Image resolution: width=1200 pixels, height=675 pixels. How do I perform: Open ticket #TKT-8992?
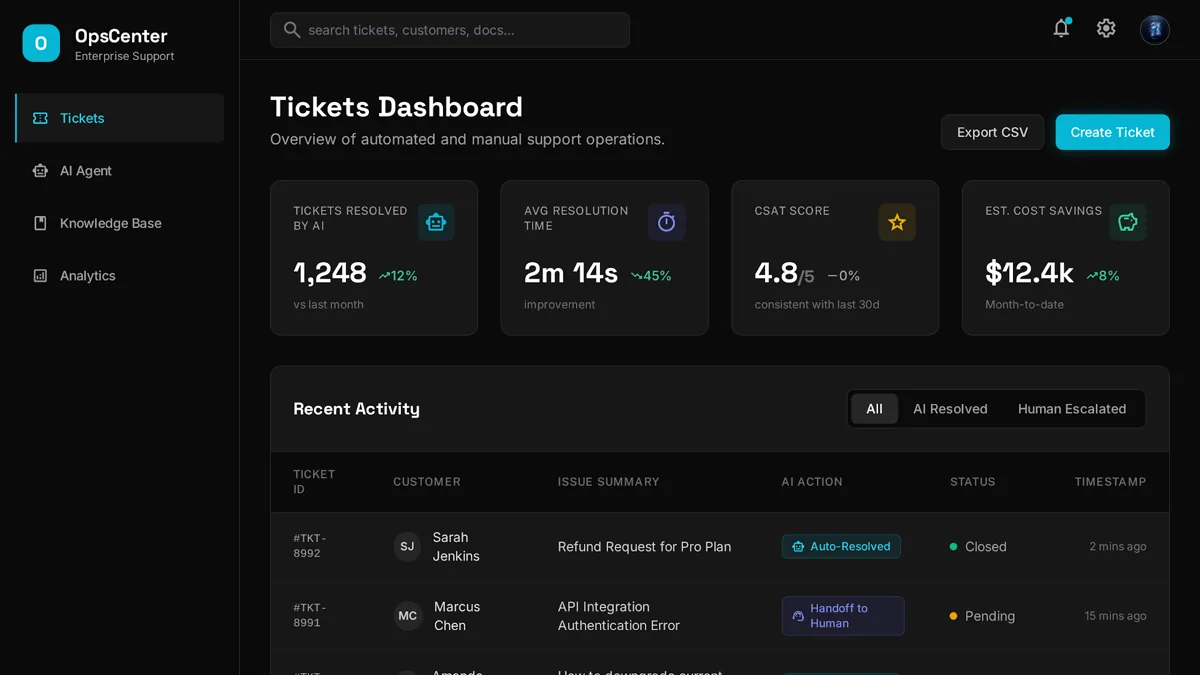310,546
